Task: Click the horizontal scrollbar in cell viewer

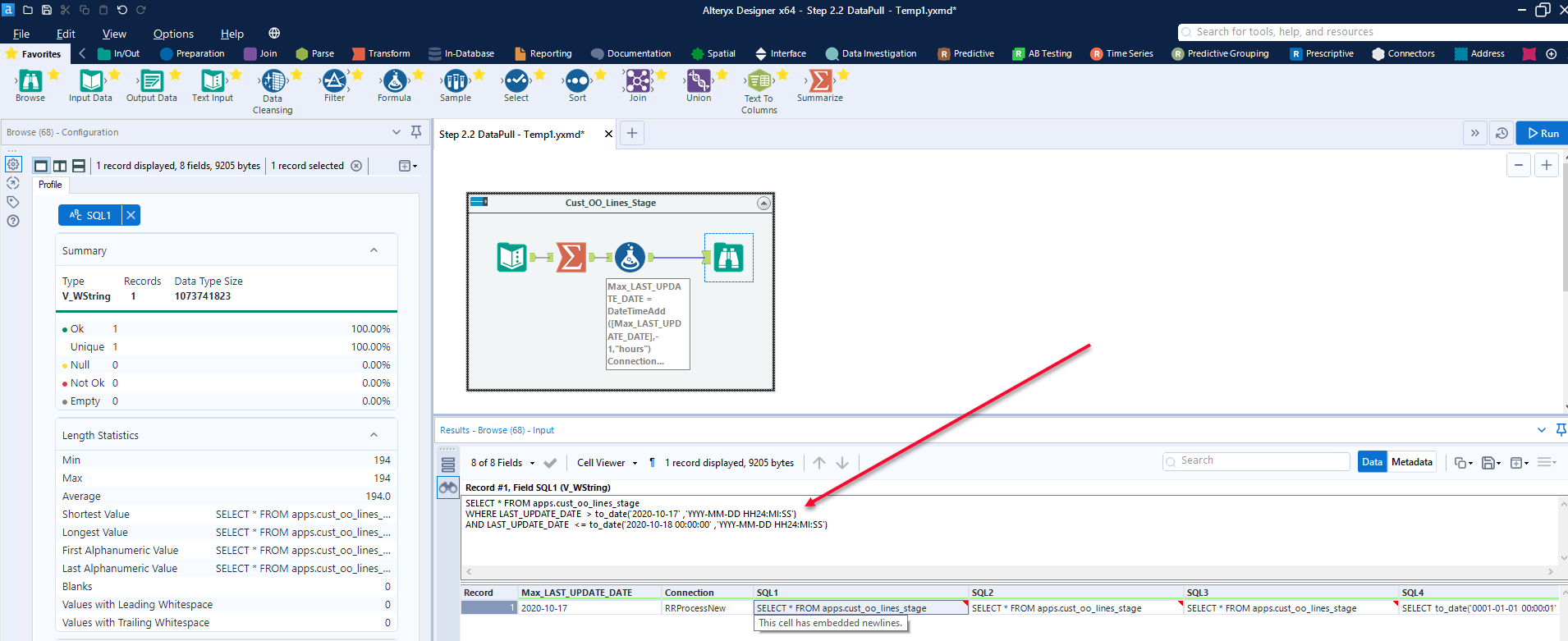Action: (1009, 571)
